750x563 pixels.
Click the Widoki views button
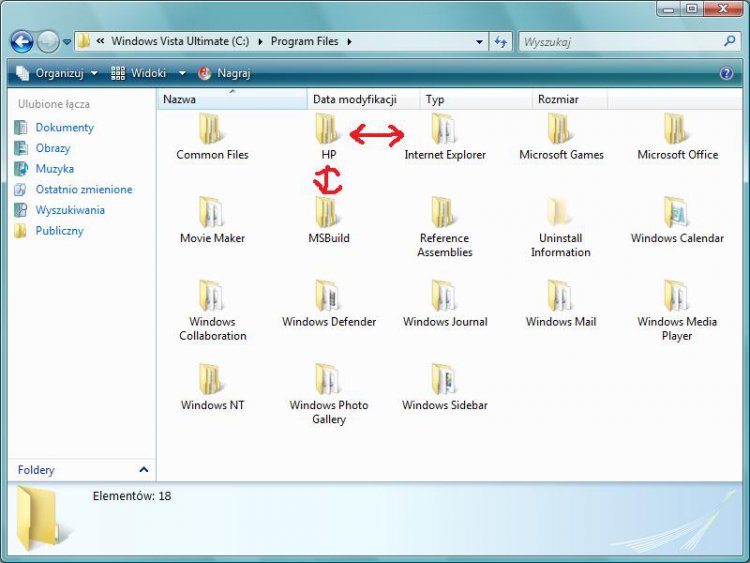coord(139,73)
